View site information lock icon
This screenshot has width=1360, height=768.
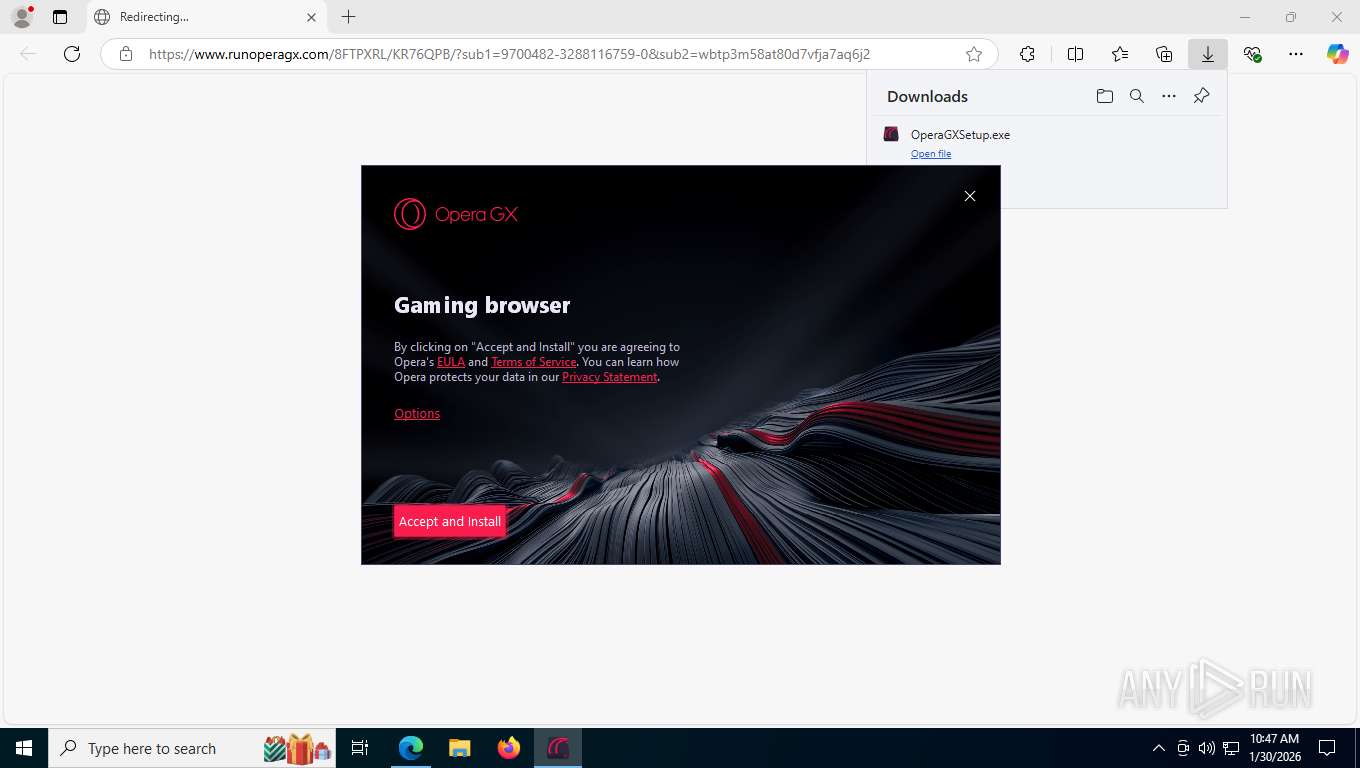[125, 54]
